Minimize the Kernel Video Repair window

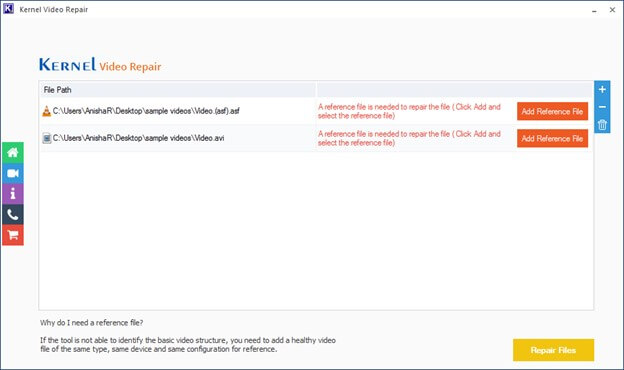(x=594, y=10)
